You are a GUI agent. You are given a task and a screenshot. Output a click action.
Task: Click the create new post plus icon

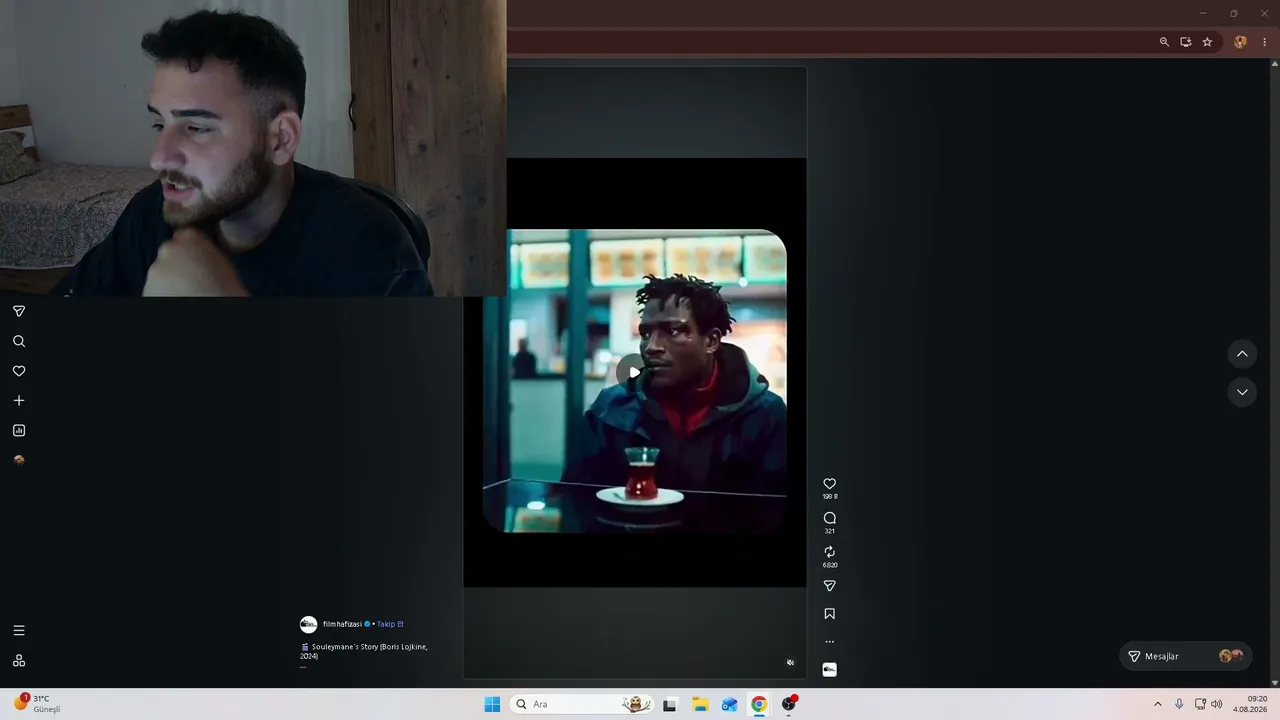[19, 400]
